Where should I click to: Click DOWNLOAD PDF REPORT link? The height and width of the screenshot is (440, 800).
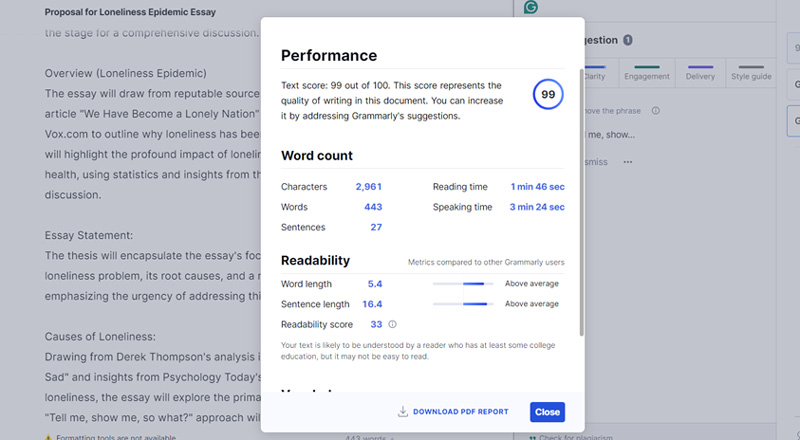tap(461, 412)
